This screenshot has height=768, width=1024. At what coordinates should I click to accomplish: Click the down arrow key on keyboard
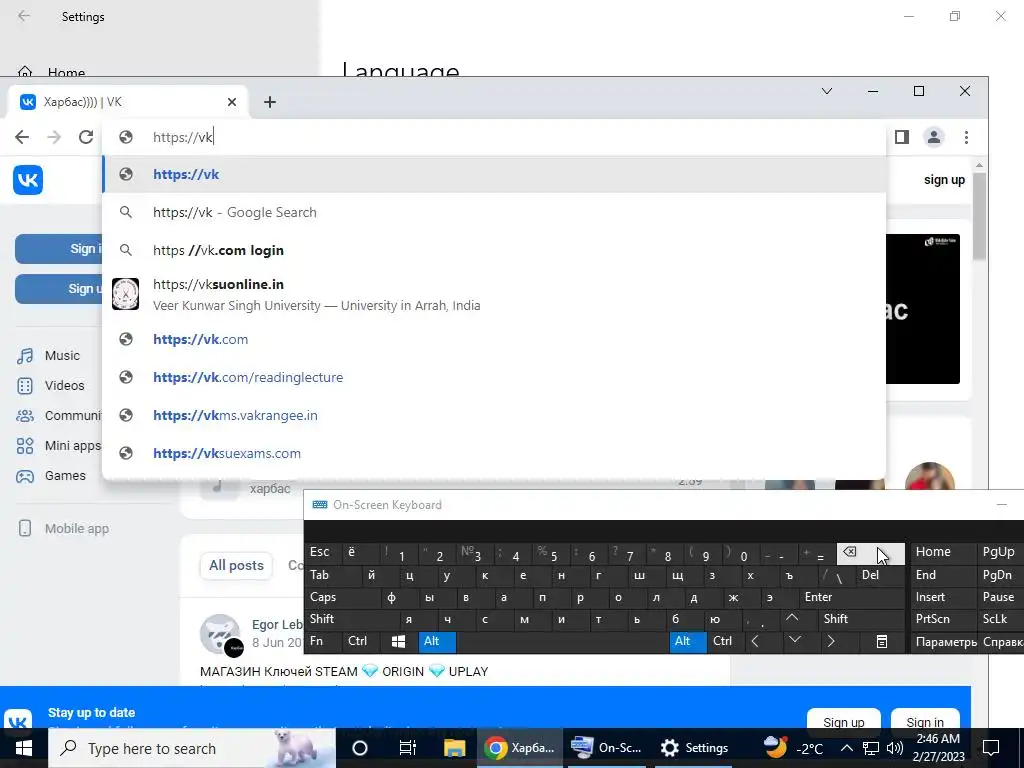pyautogui.click(x=799, y=641)
